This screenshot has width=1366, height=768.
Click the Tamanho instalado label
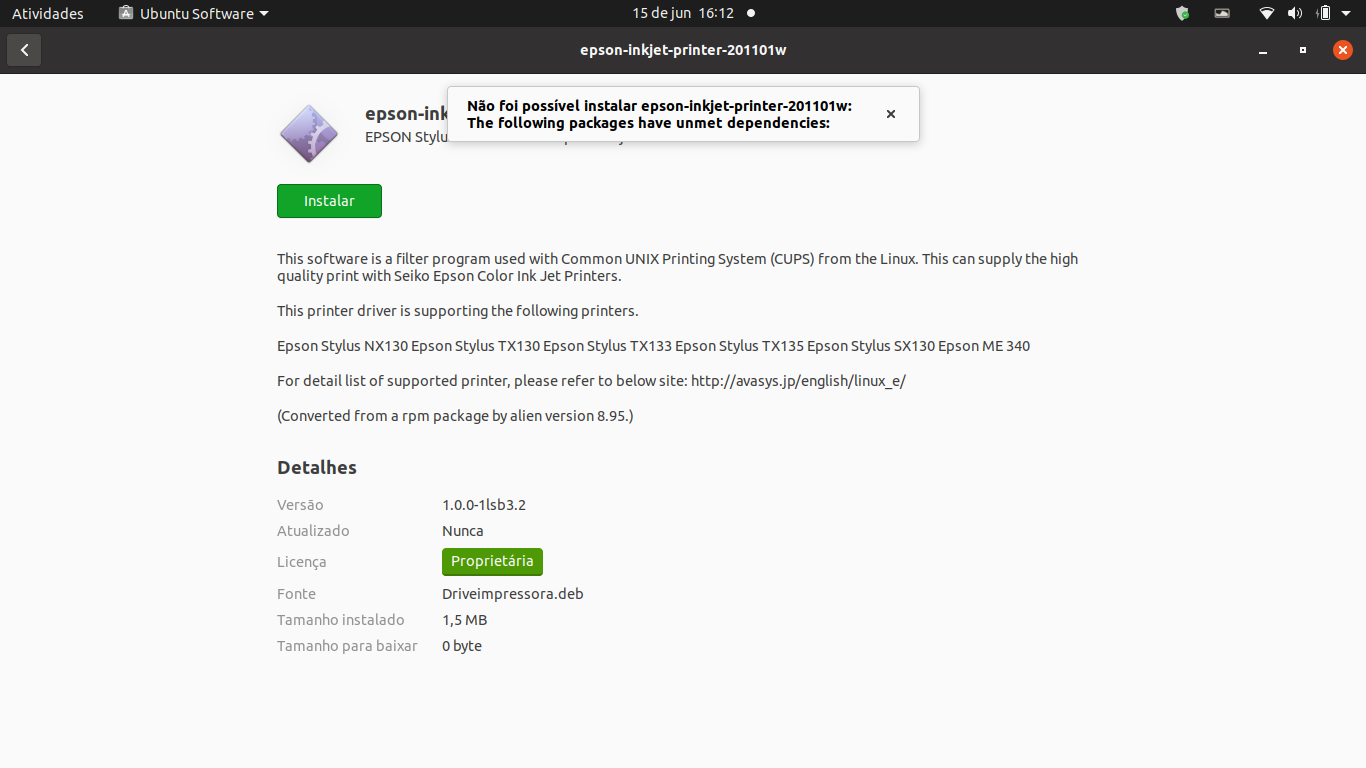(x=341, y=620)
